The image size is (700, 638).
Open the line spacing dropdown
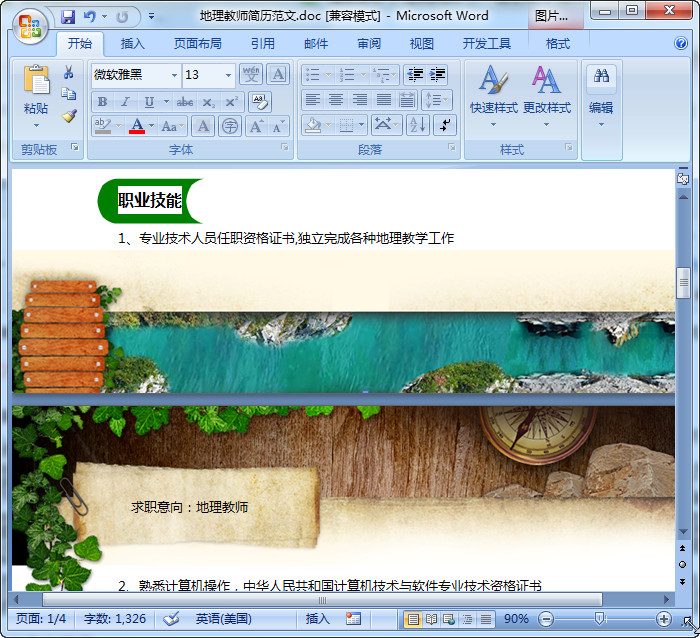click(x=436, y=100)
